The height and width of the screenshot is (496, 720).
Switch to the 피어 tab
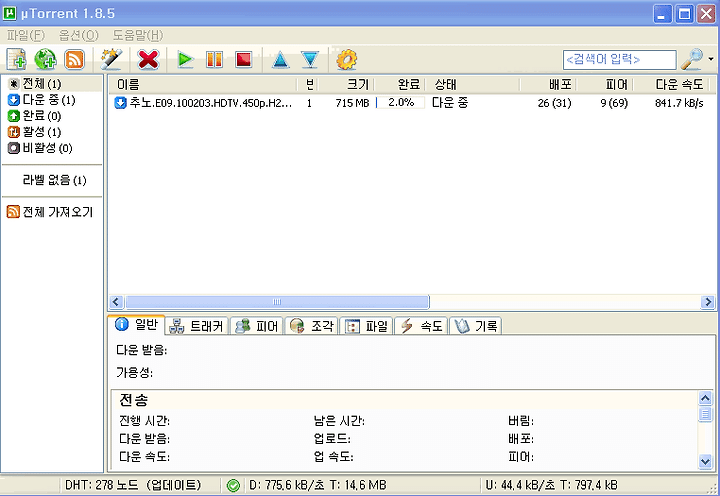click(x=257, y=326)
